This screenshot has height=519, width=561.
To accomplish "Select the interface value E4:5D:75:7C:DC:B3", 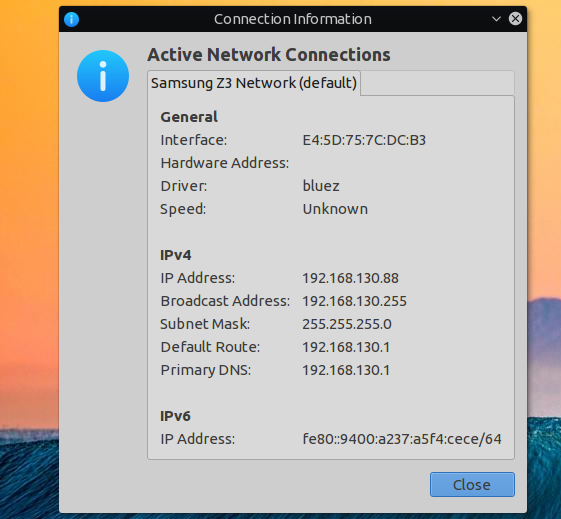I will 364,140.
